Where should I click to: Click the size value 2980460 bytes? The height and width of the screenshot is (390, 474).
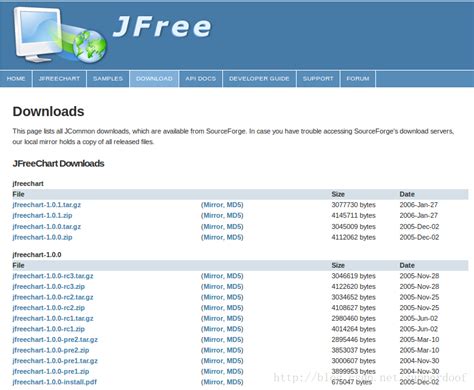[354, 318]
